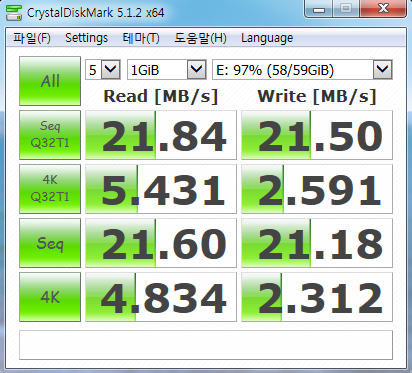Open the Settings menu
This screenshot has height=373, width=412.
(86, 38)
